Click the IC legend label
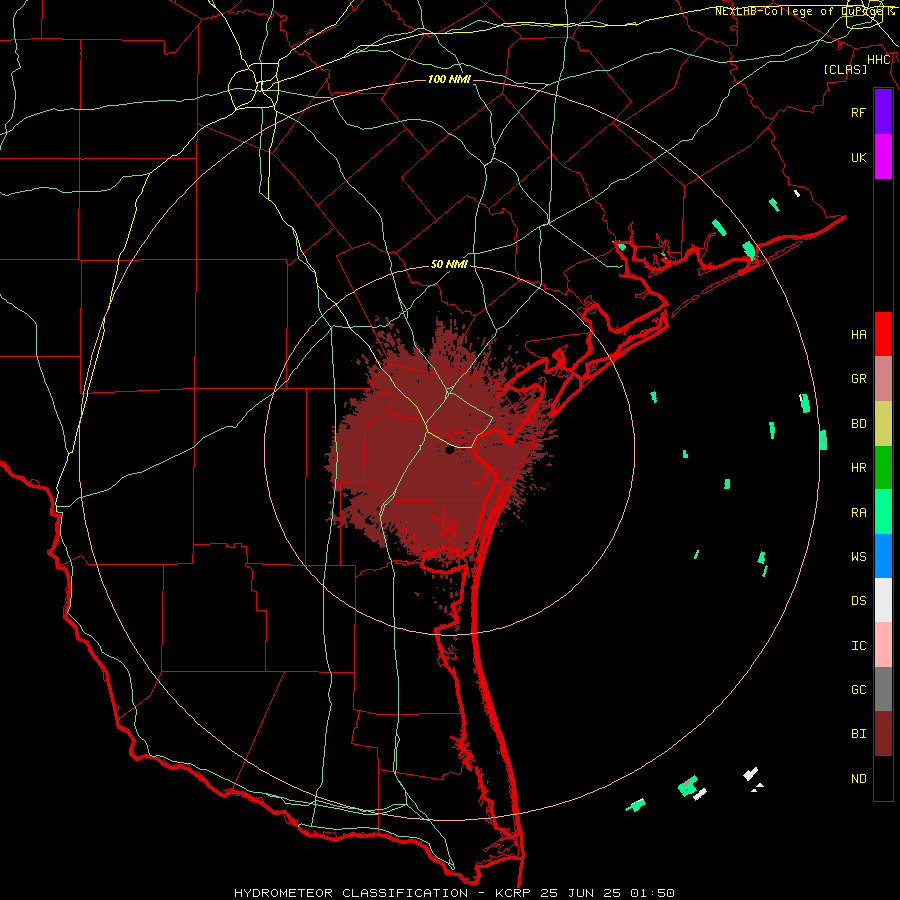The image size is (900, 900). (x=858, y=646)
